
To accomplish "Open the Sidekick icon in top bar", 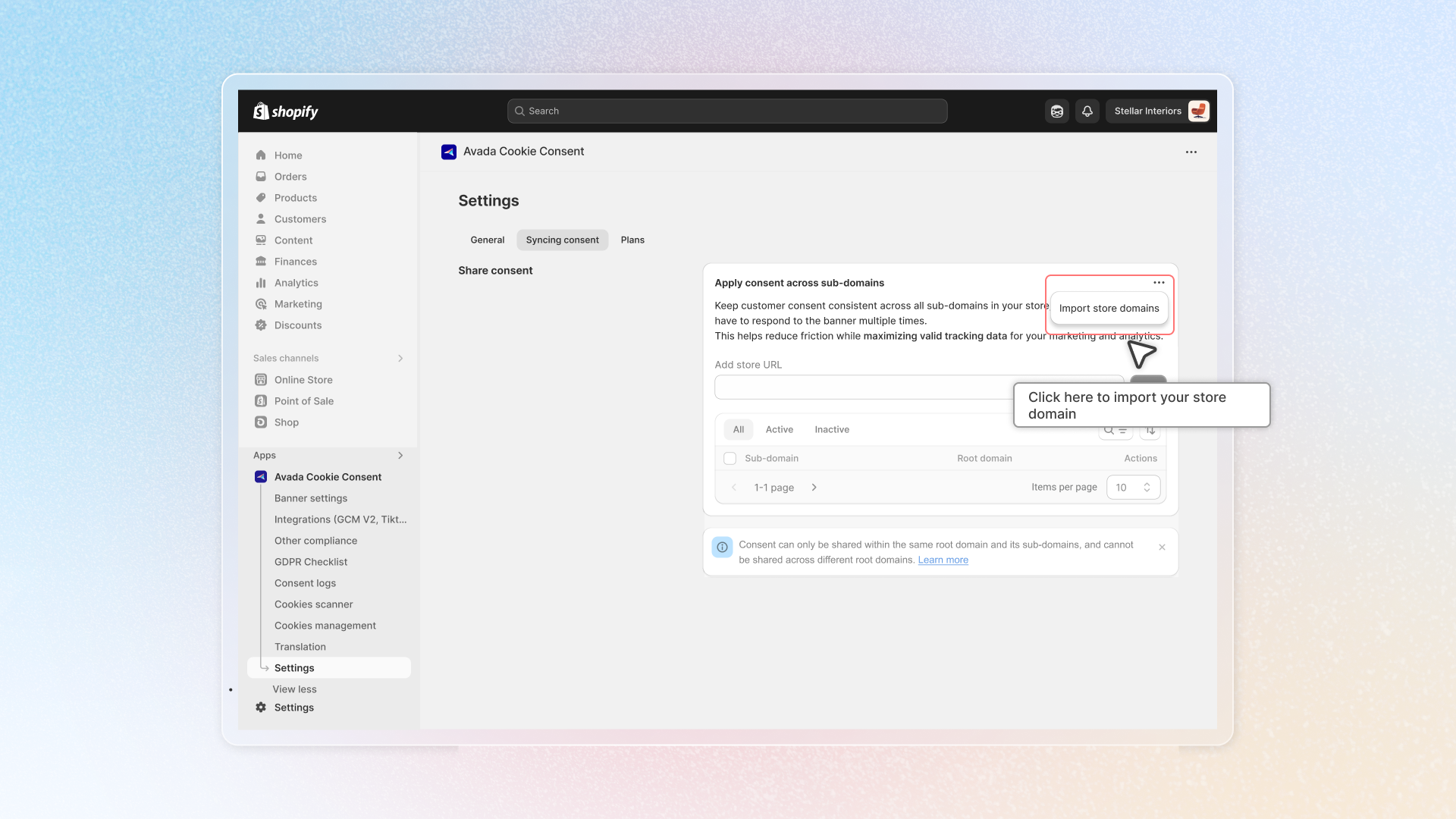I will point(1056,111).
